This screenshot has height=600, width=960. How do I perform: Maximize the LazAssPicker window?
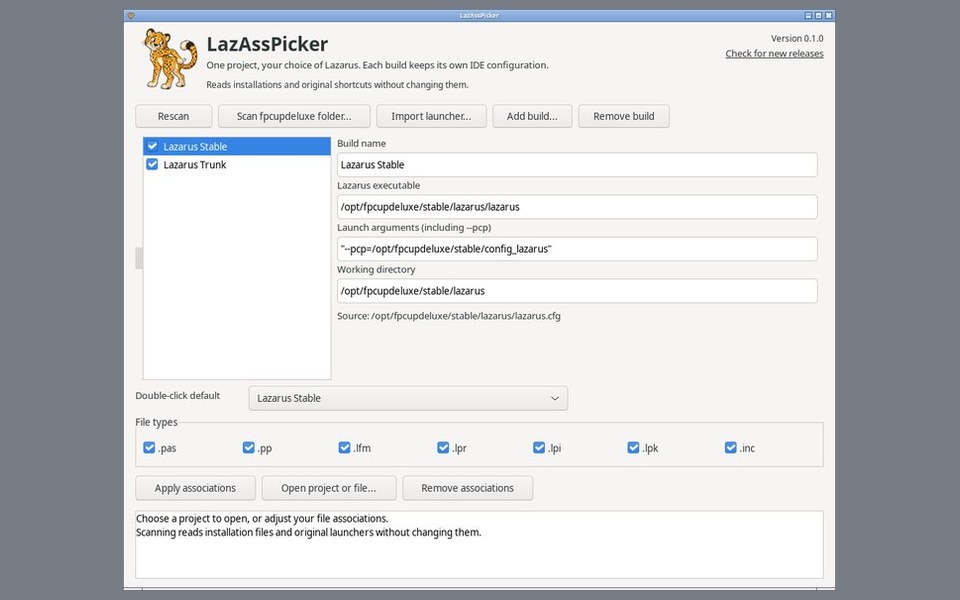(x=818, y=15)
